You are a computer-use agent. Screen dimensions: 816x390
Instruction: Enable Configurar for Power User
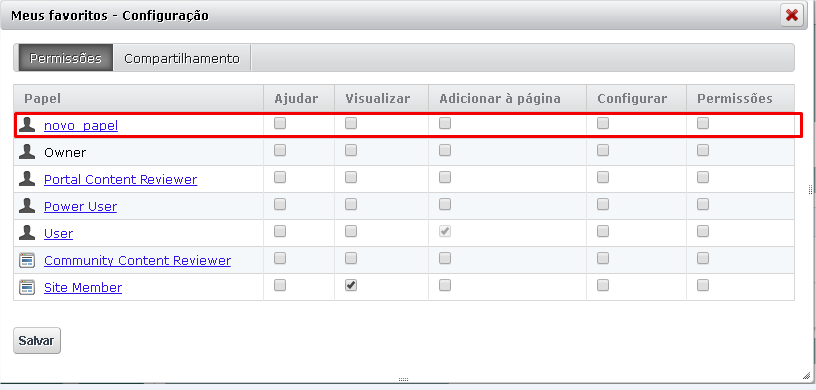pyautogui.click(x=603, y=205)
